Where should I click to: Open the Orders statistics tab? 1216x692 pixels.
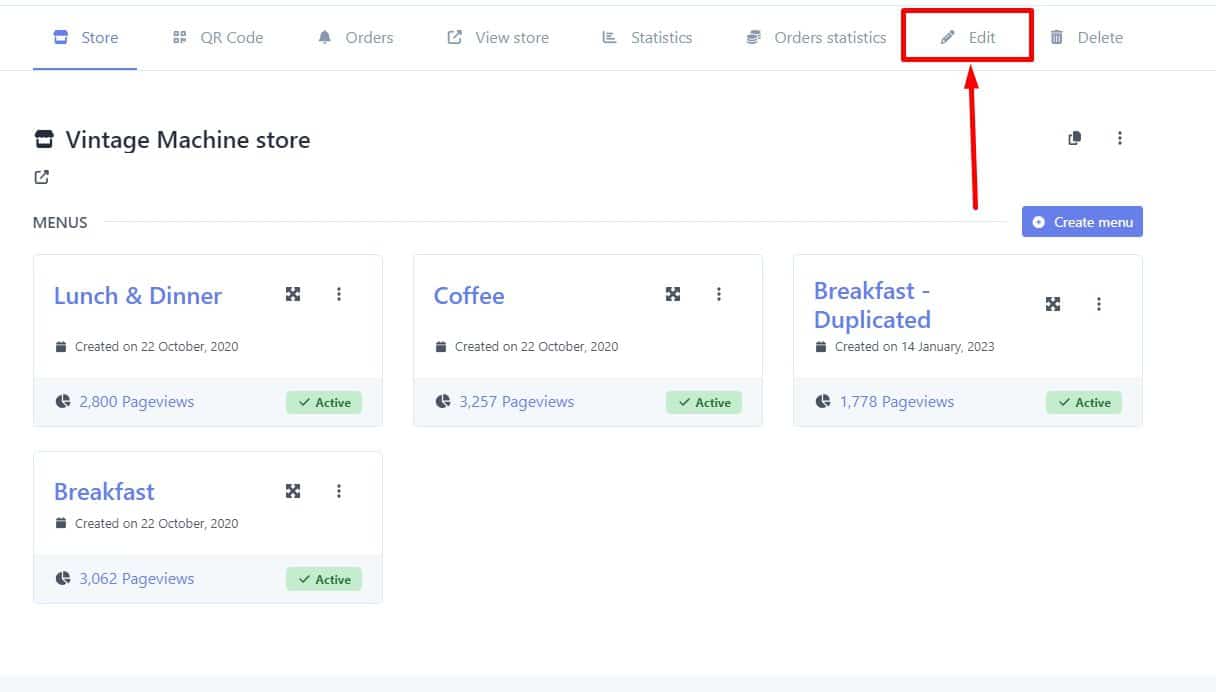(816, 38)
